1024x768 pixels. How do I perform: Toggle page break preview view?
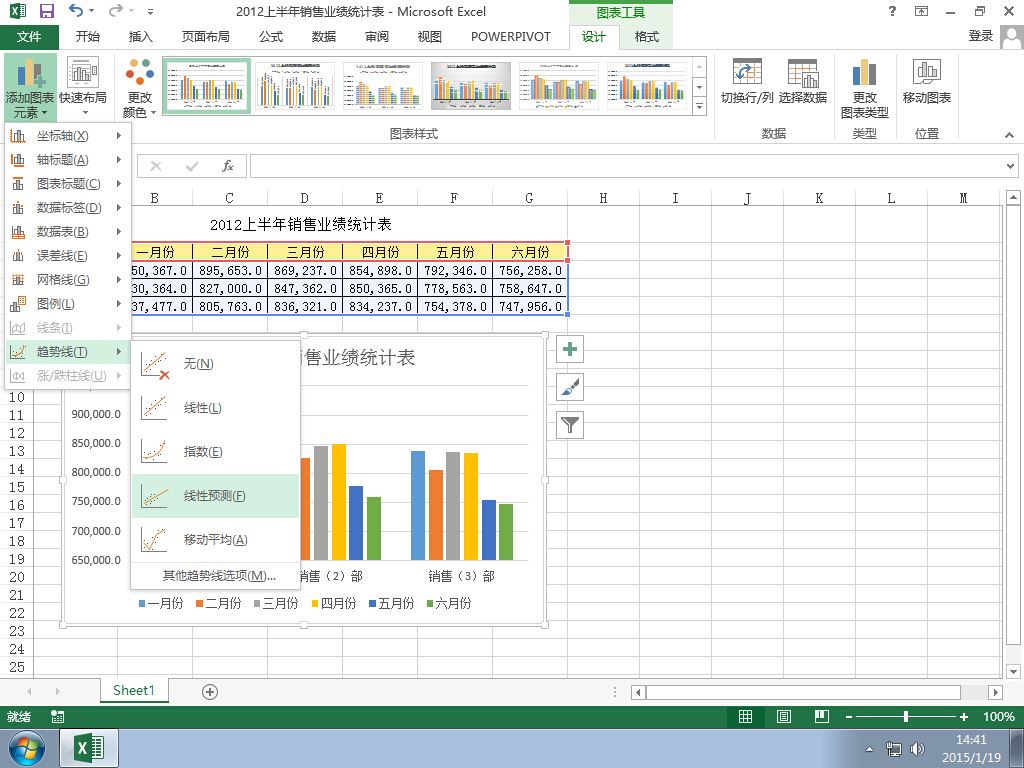click(822, 716)
